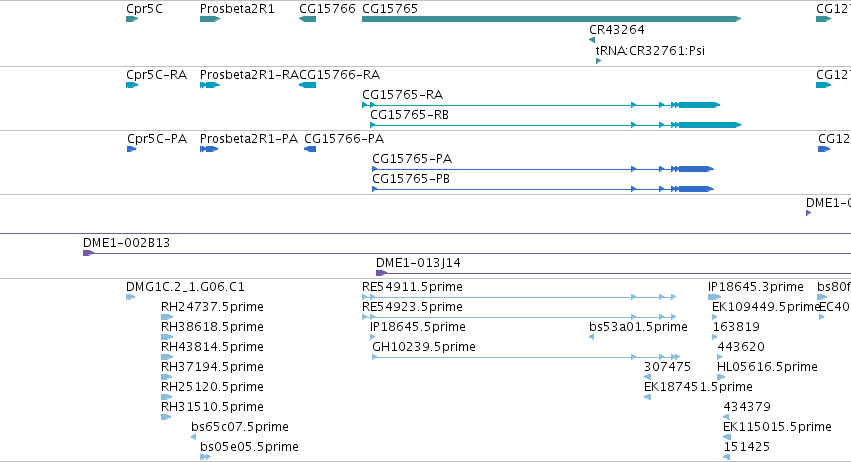This screenshot has height=462, width=851.
Task: Click the tRNA:CR32761:Psi glyph
Action: coord(598,61)
